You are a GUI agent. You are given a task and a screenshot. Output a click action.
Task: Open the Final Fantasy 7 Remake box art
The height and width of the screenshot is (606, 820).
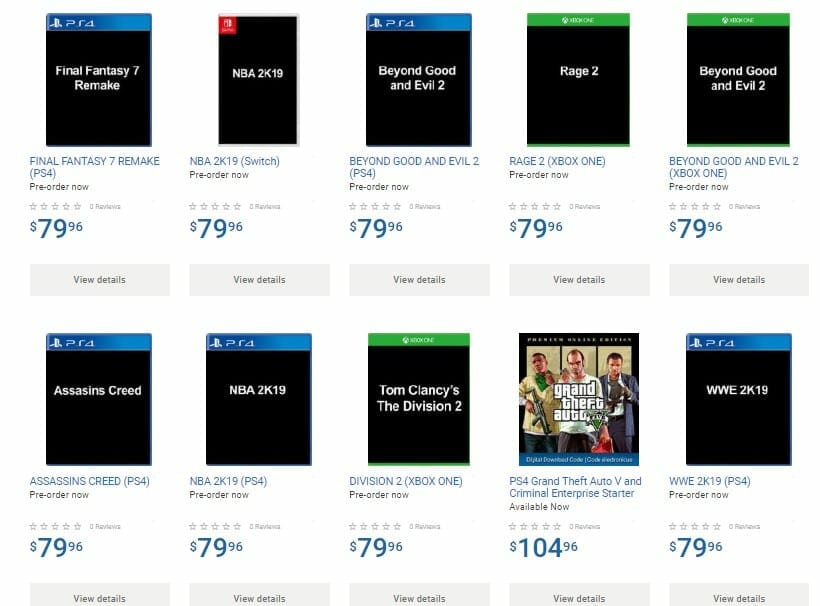point(98,79)
